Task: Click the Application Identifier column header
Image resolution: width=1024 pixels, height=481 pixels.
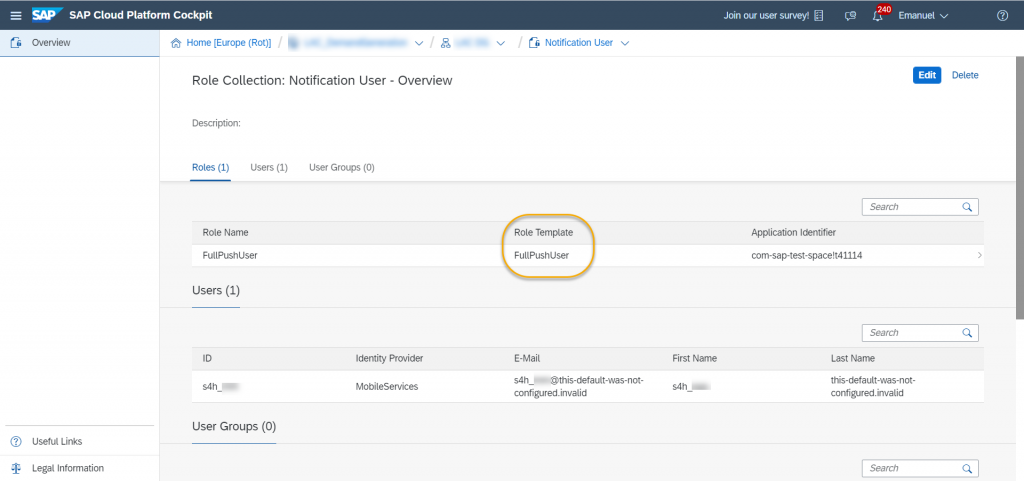Action: click(x=793, y=233)
